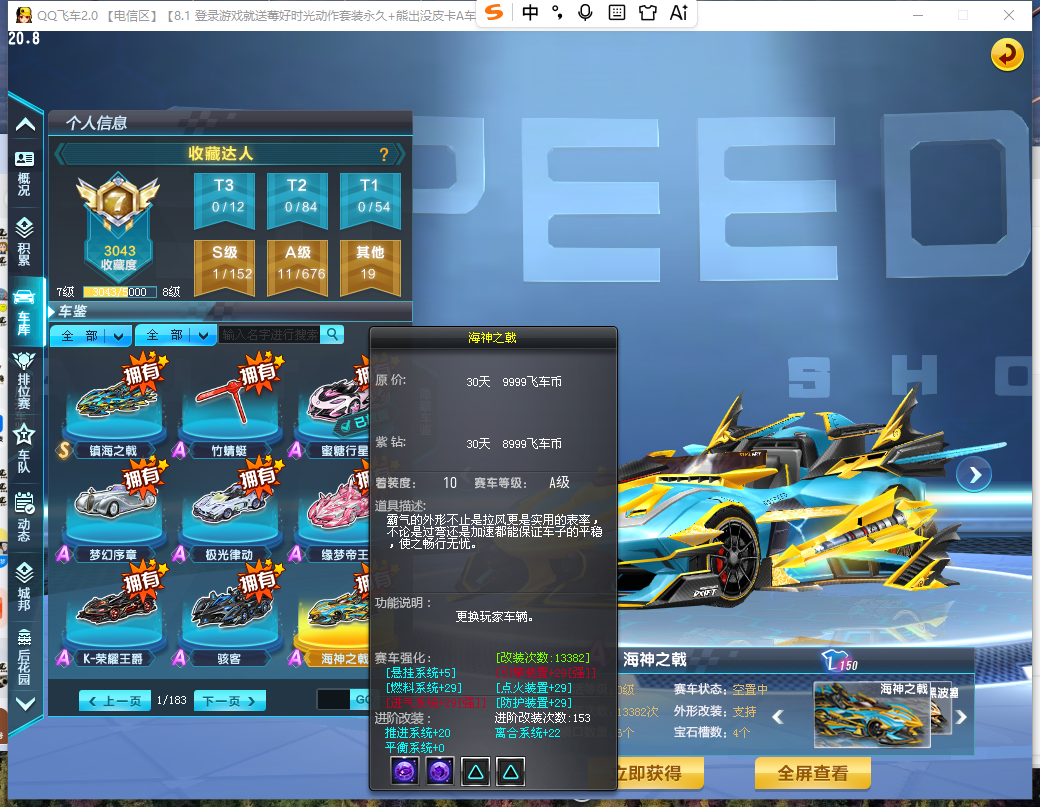Click the QQ飞车 title bar app icon

pyautogui.click(x=23, y=15)
